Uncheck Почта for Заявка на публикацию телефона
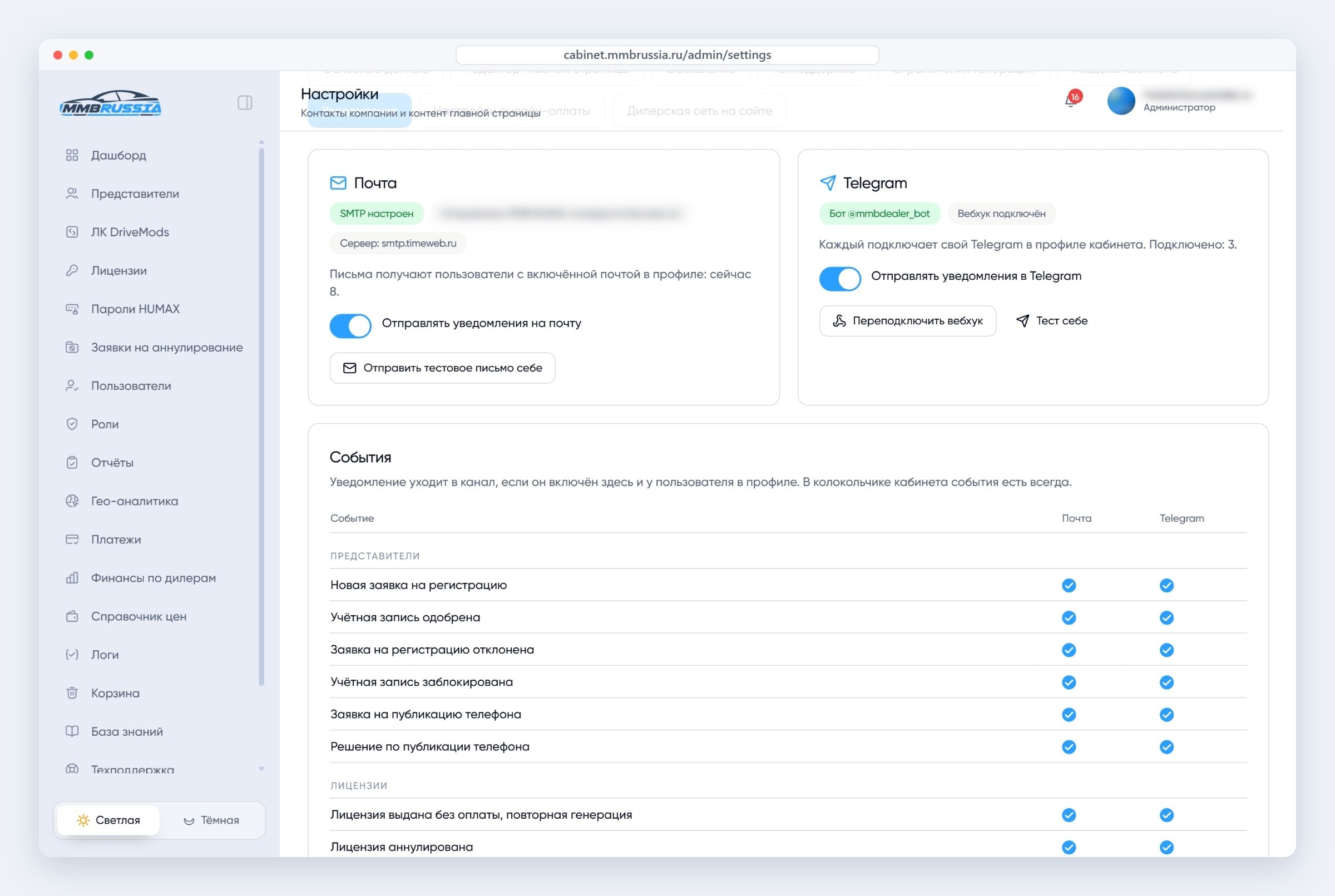Image resolution: width=1335 pixels, height=896 pixels. click(1069, 714)
